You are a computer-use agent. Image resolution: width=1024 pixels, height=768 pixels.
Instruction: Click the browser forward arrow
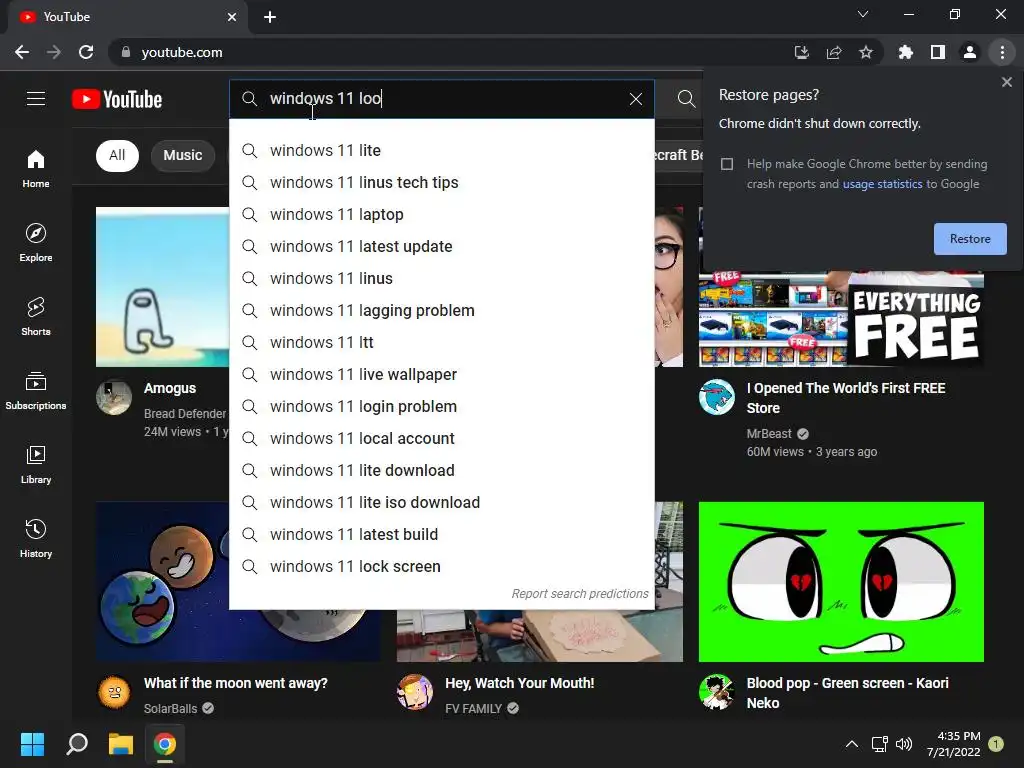tap(54, 52)
